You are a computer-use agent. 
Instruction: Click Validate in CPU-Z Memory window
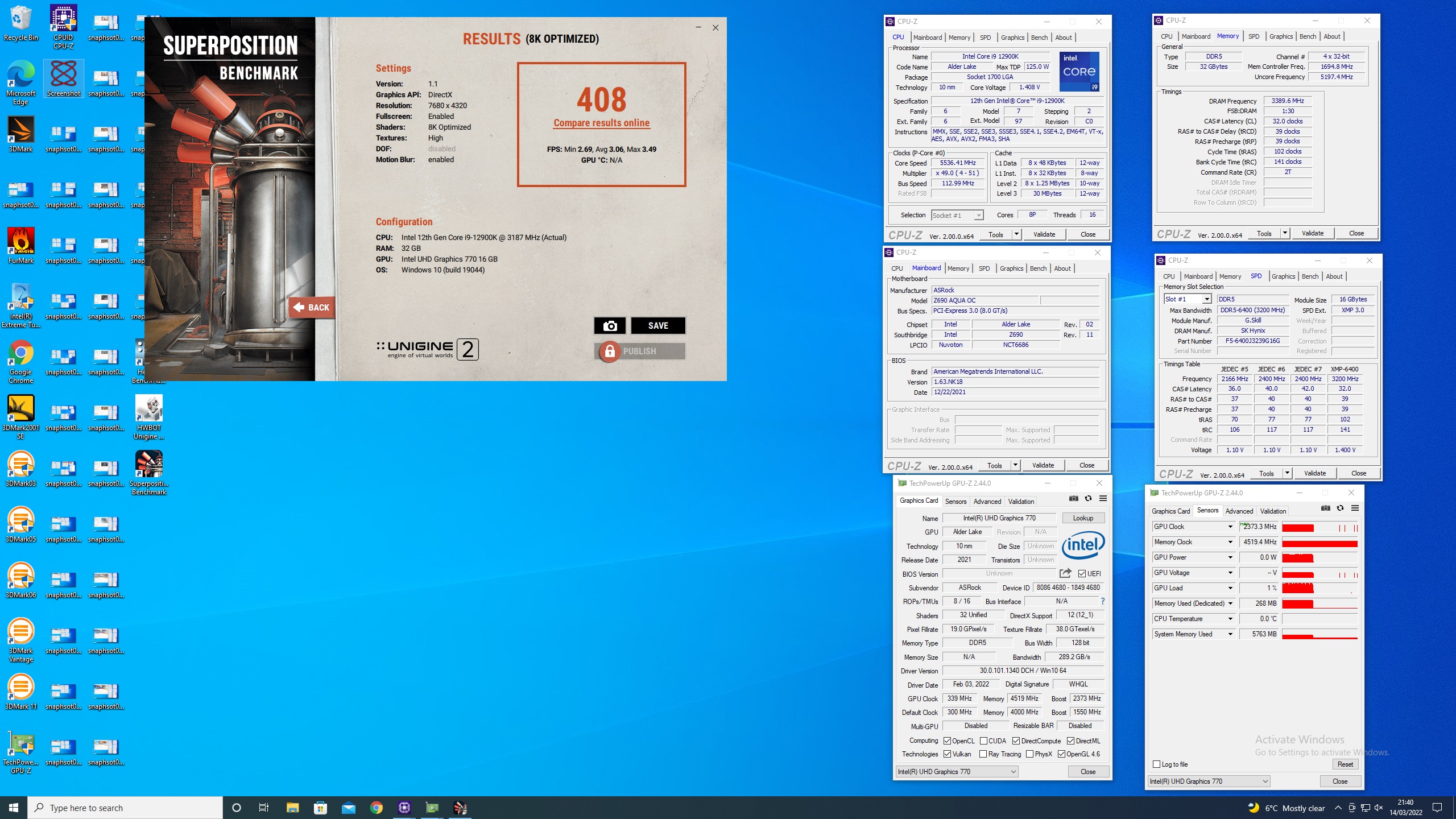click(1313, 233)
